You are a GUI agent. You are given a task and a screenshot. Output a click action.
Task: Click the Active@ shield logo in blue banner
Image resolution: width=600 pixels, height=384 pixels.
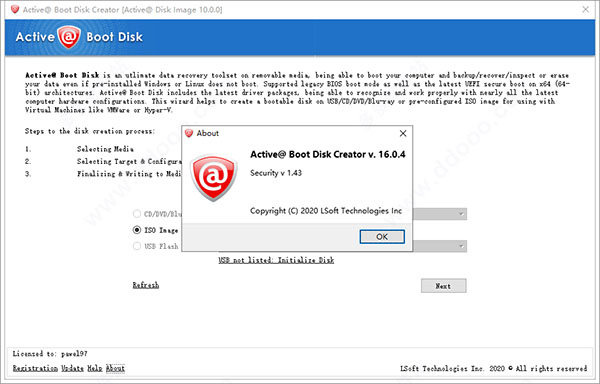click(69, 37)
